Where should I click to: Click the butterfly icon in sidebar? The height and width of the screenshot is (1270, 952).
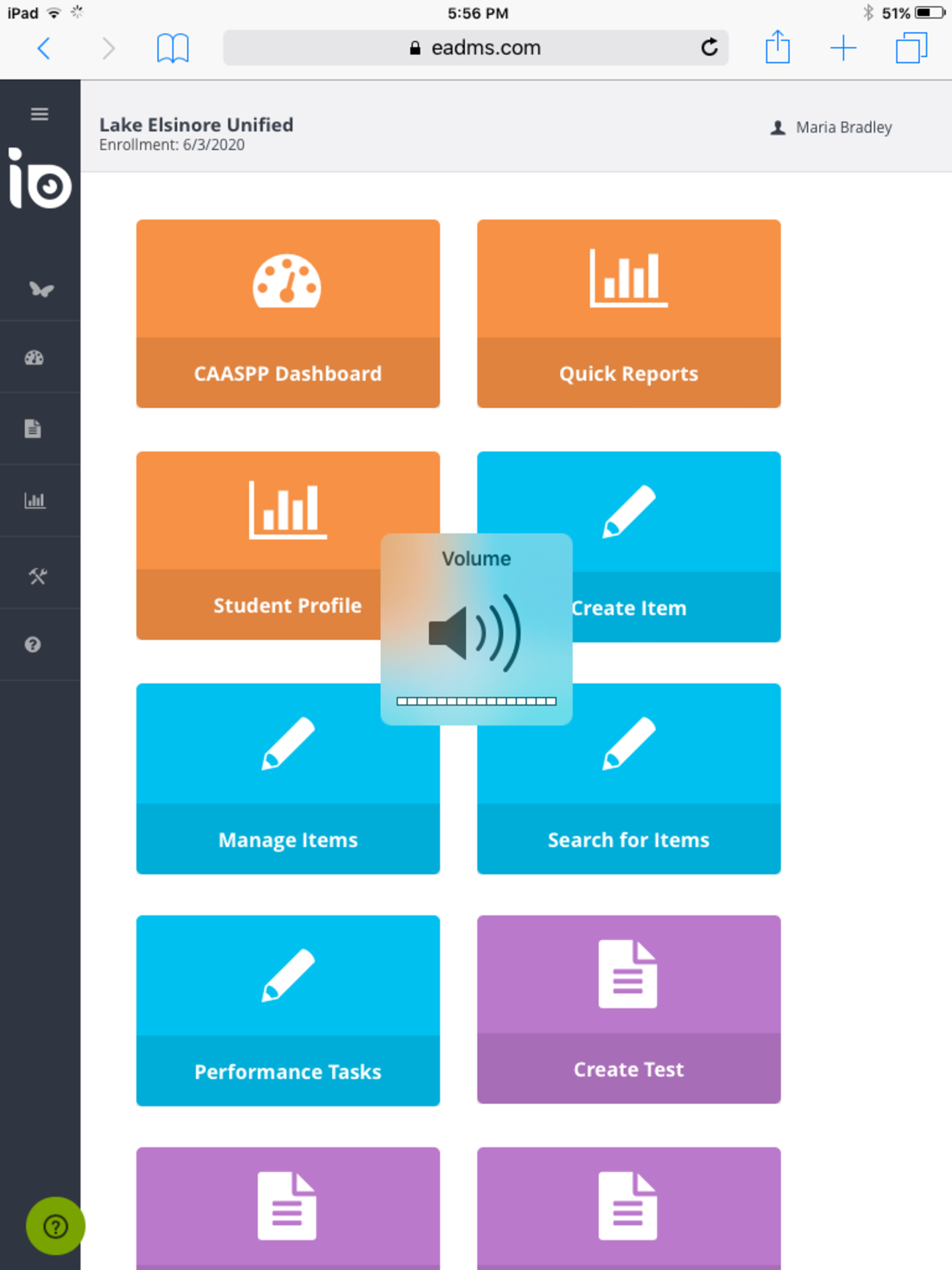pos(41,289)
